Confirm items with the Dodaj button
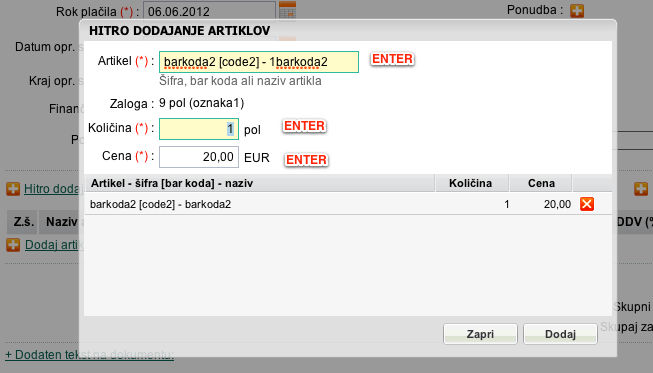The width and height of the screenshot is (653, 373). (560, 334)
